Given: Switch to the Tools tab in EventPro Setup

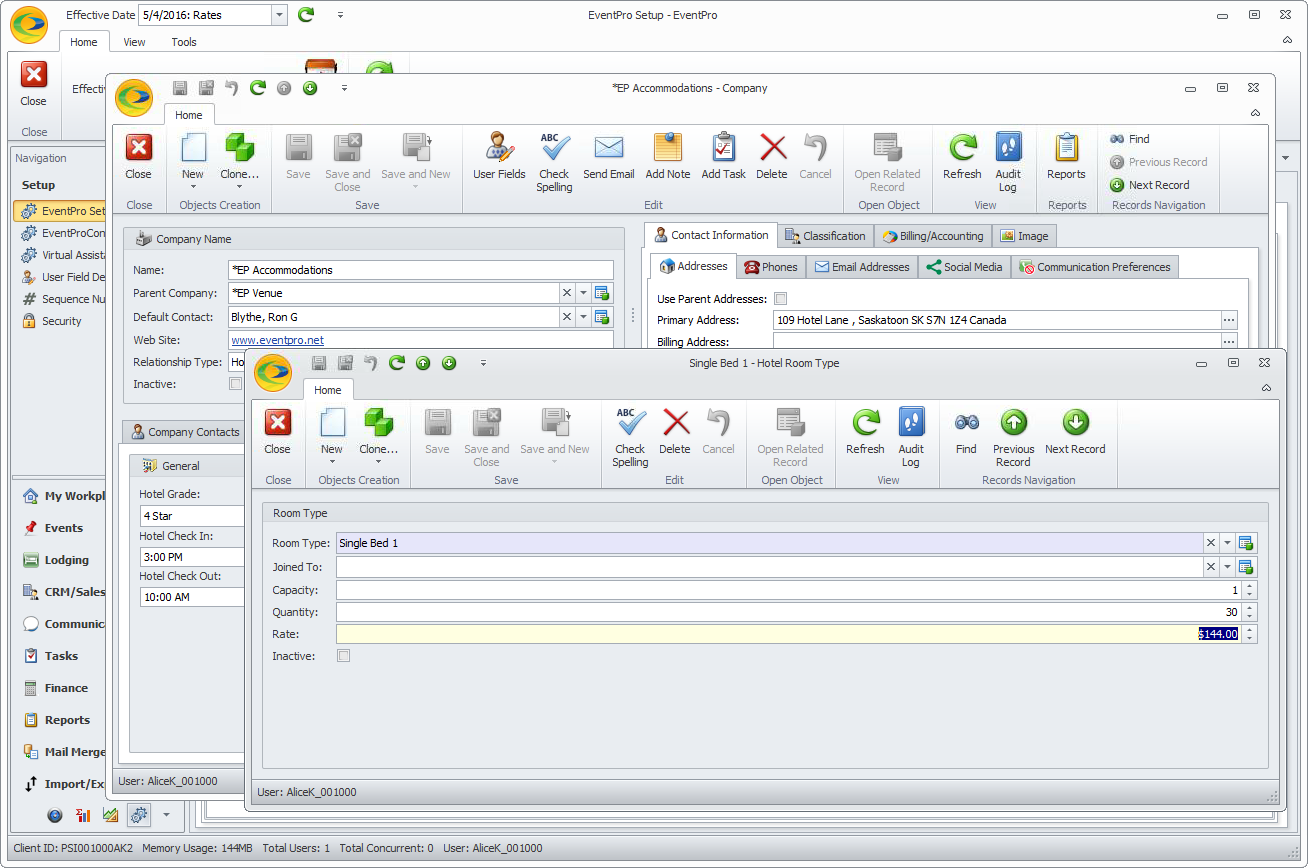Looking at the screenshot, I should (x=184, y=42).
